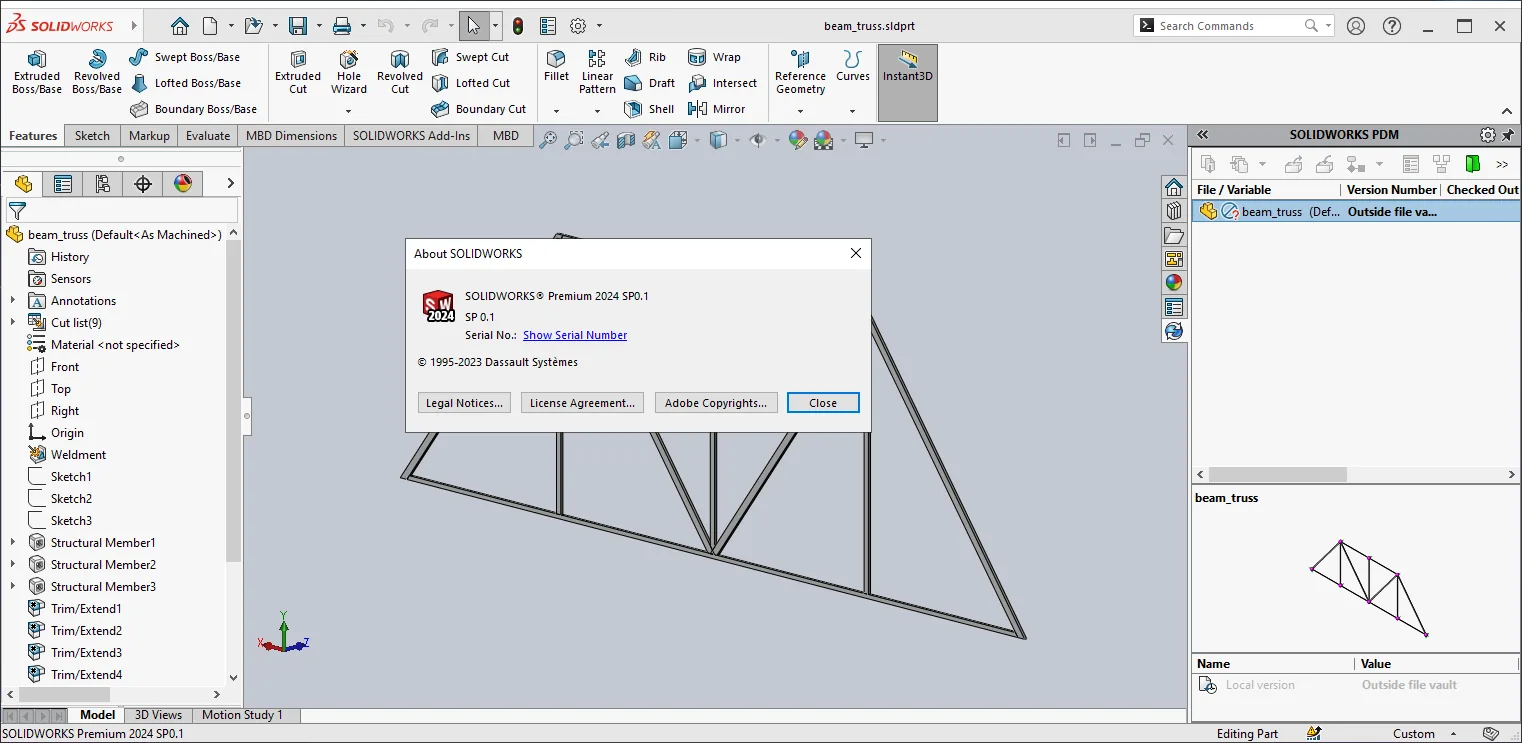The image size is (1522, 743).
Task: Switch to the Sketch ribbon tab
Action: [92, 135]
